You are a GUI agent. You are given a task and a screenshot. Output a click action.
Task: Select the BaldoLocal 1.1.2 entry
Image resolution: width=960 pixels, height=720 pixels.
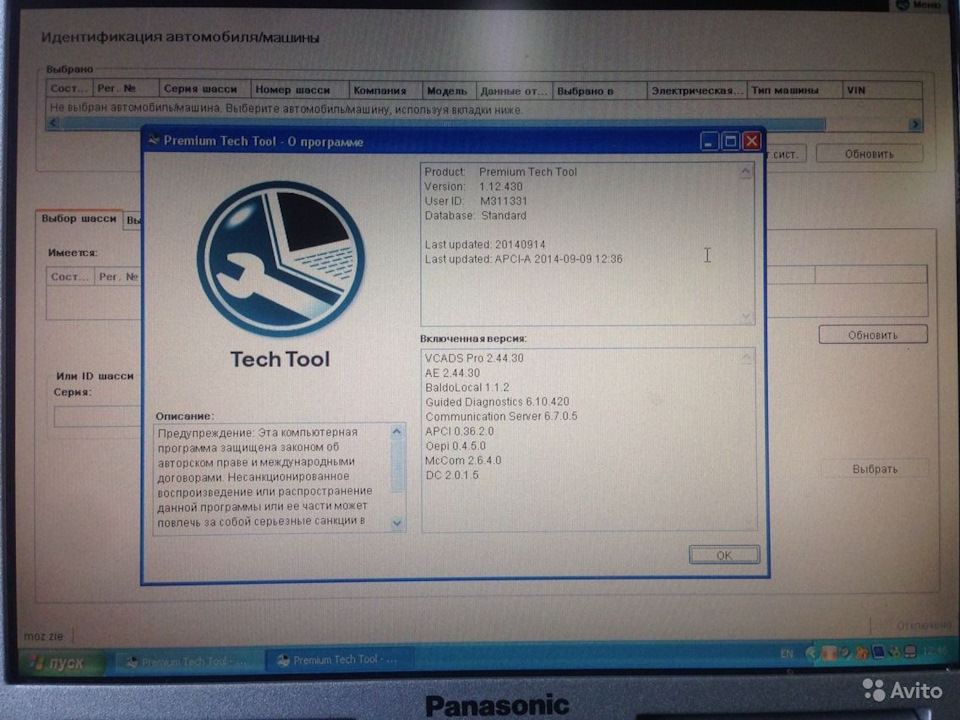coord(467,388)
